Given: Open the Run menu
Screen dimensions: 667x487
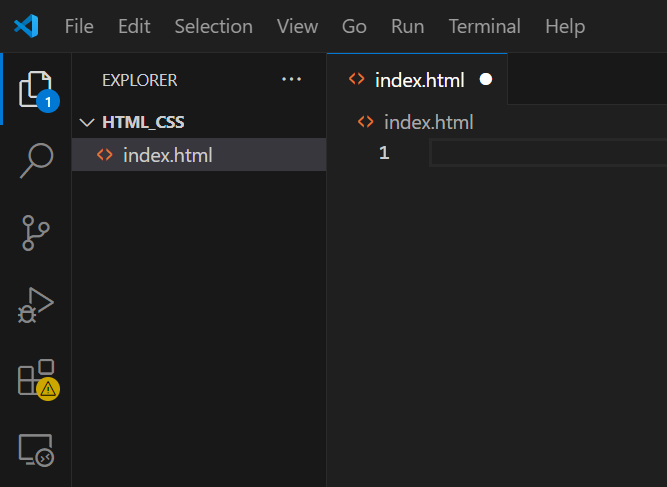Looking at the screenshot, I should [x=407, y=26].
